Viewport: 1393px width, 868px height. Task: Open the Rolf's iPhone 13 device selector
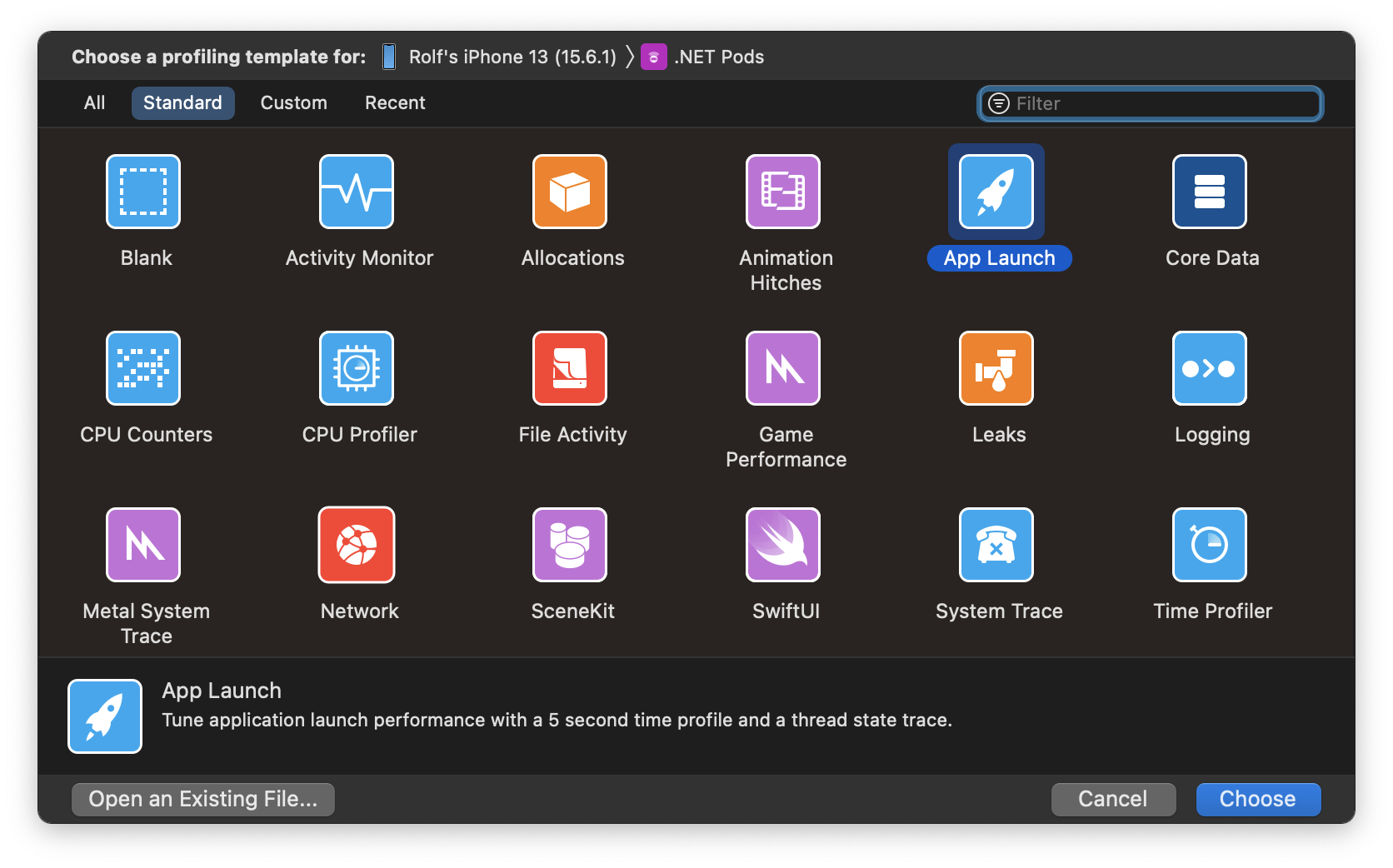500,57
